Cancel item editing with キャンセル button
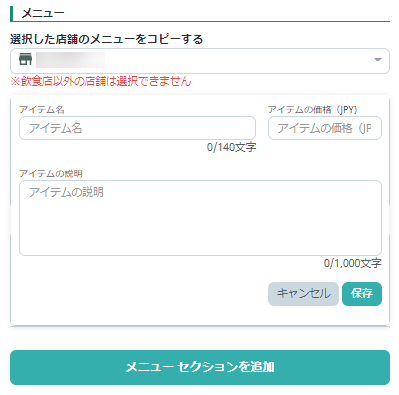 (303, 294)
